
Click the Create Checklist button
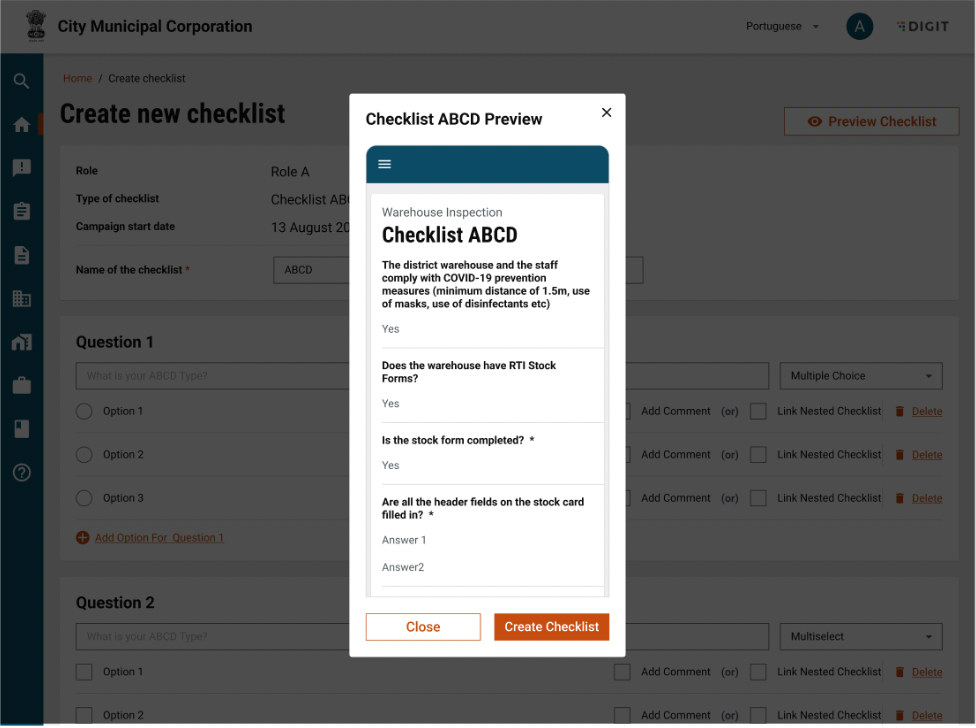point(551,627)
